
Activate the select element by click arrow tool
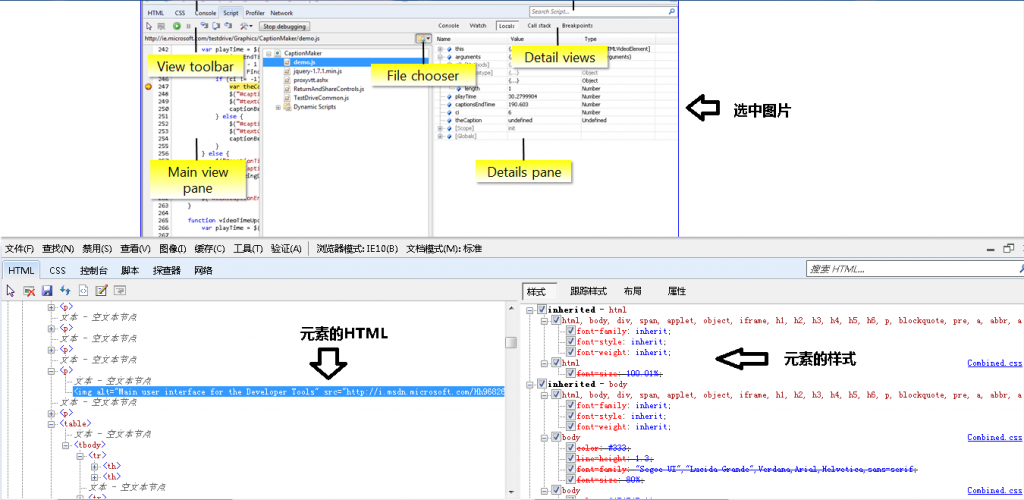[x=11, y=290]
